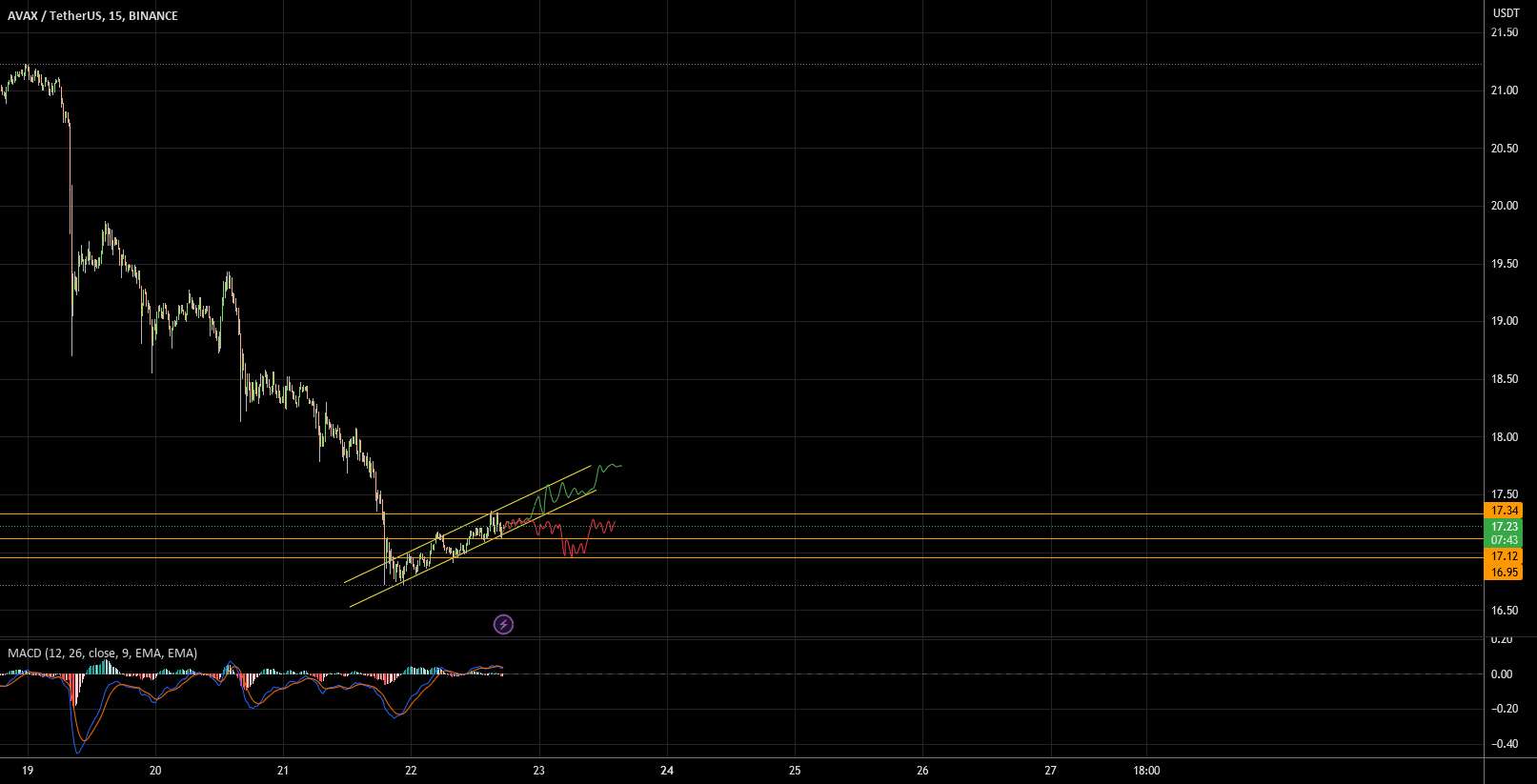Click date label 25 on time axis
This screenshot has height=784, width=1537.
pyautogui.click(x=795, y=771)
